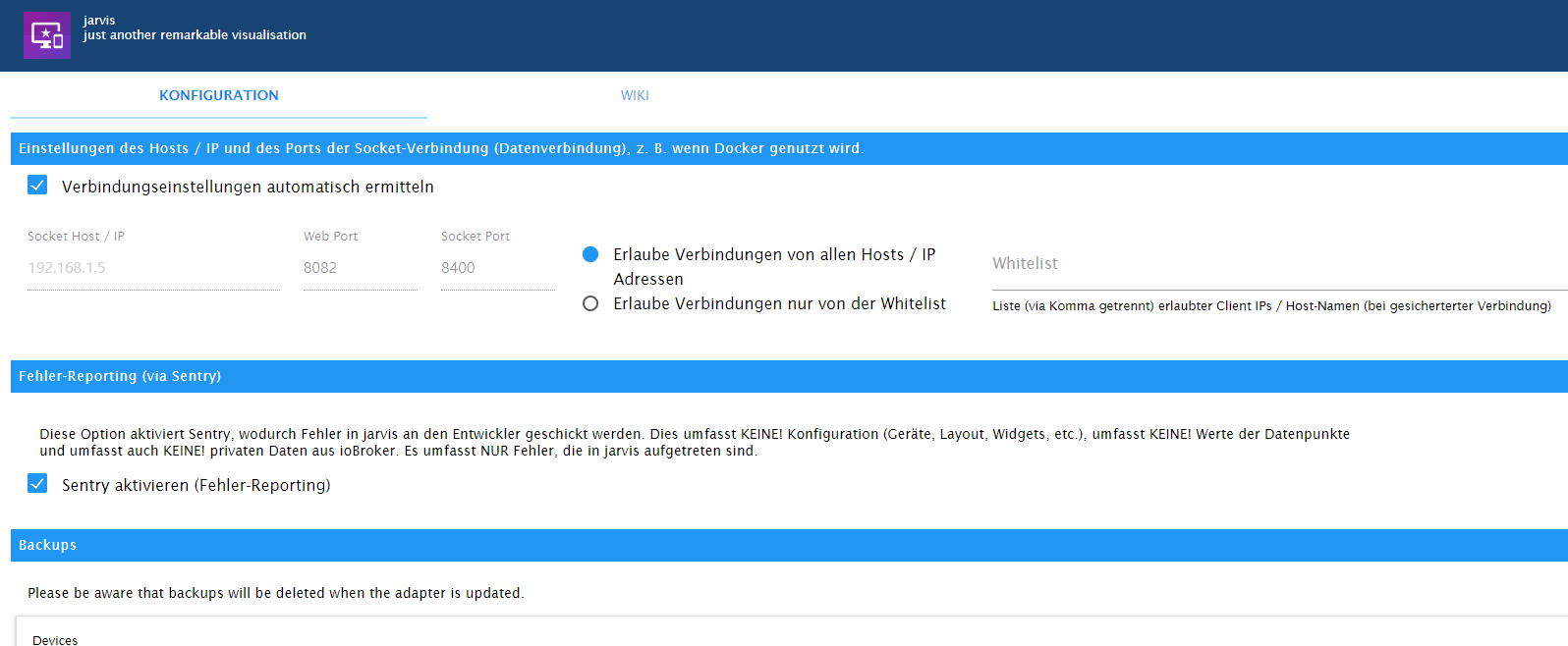The image size is (1568, 646).
Task: Click the jarvis adapter logo icon
Action: pos(47,35)
